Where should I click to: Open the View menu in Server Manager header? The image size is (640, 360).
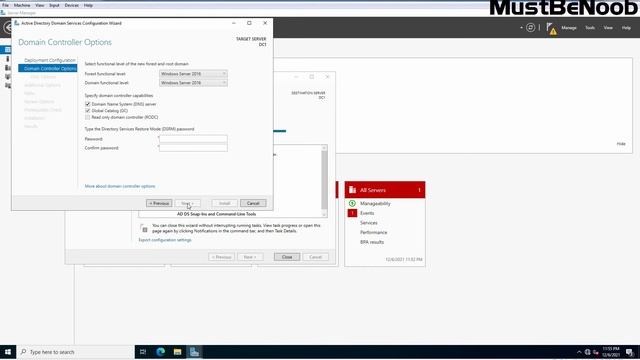(608, 28)
